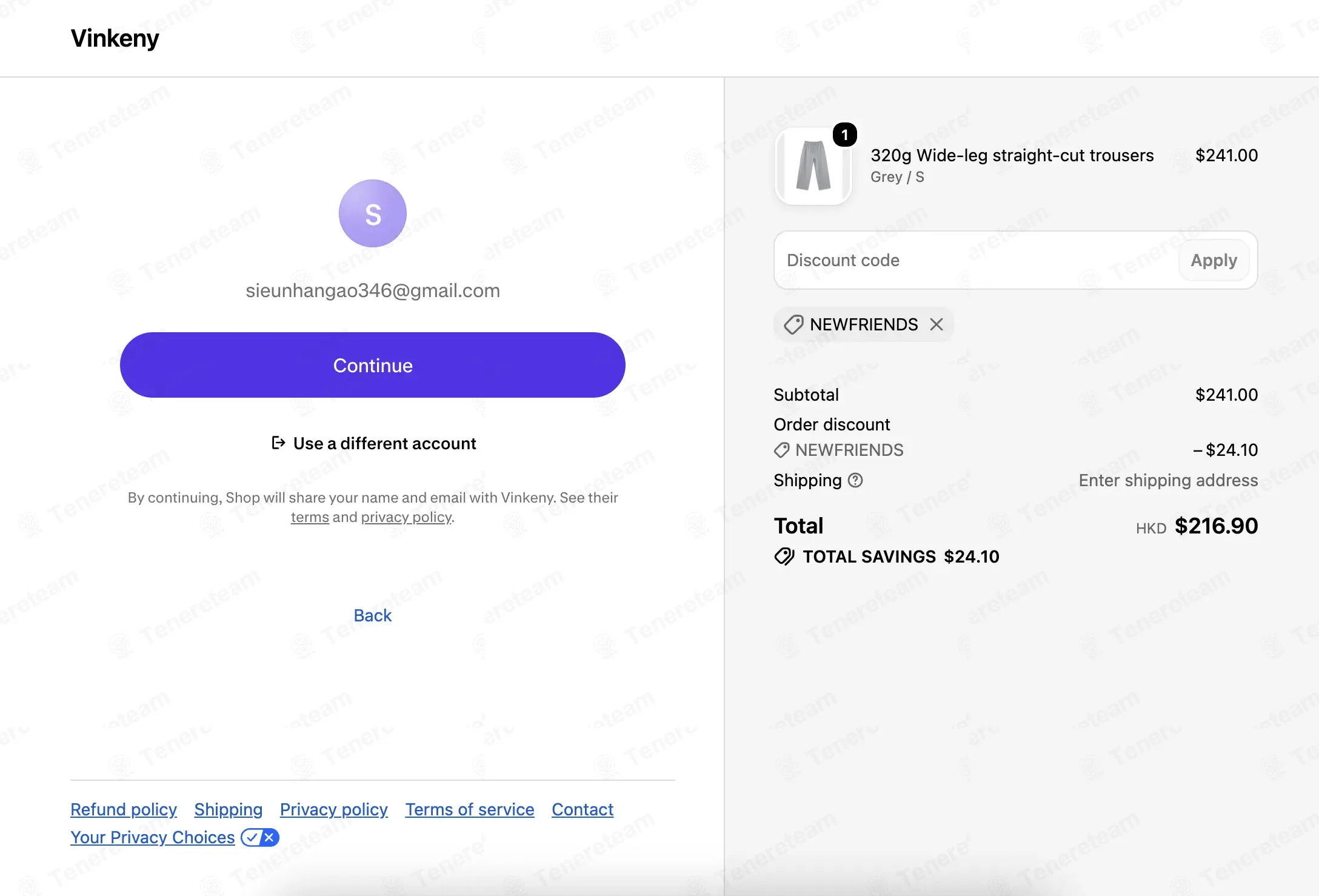Open the Shipping footer link

click(x=229, y=809)
